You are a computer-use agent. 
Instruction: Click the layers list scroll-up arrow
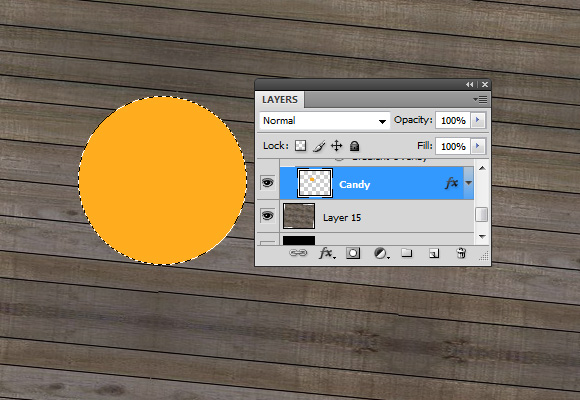click(x=482, y=168)
